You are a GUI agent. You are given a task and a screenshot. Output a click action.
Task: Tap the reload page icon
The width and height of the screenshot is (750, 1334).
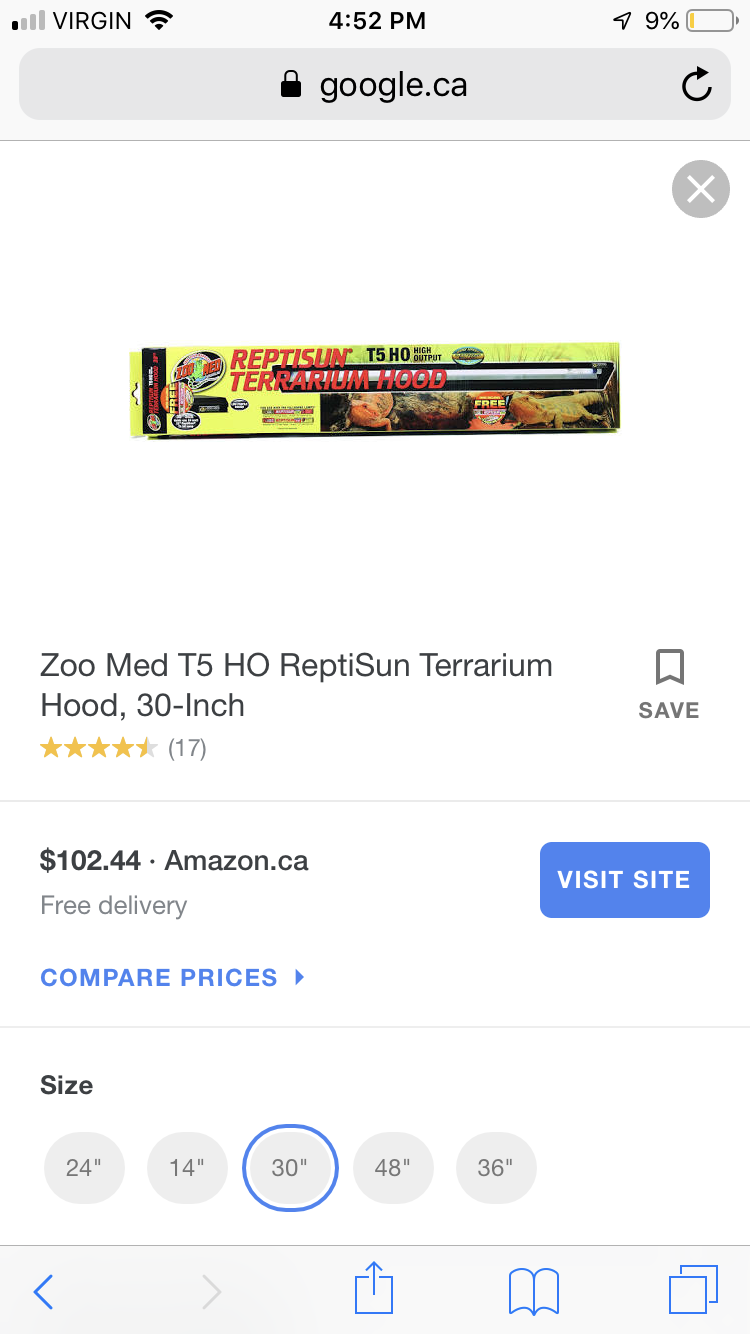point(696,85)
